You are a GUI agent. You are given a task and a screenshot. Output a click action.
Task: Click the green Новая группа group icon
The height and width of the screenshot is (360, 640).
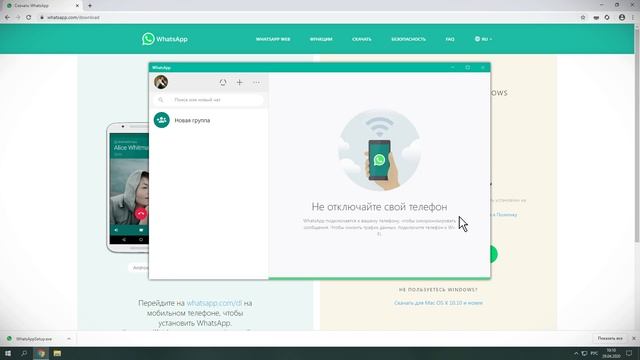[x=162, y=120]
